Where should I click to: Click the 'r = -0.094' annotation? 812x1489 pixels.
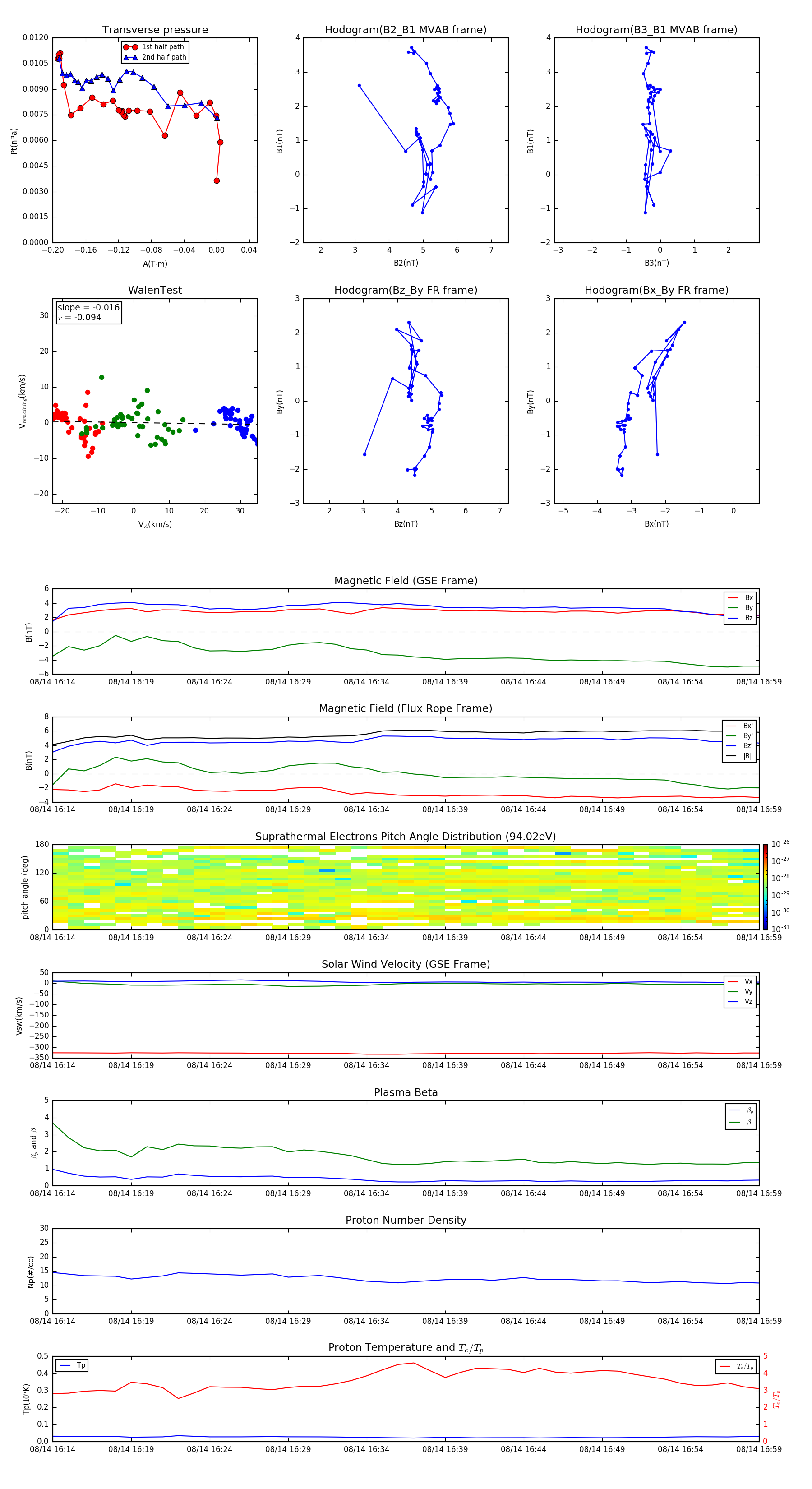click(x=80, y=317)
